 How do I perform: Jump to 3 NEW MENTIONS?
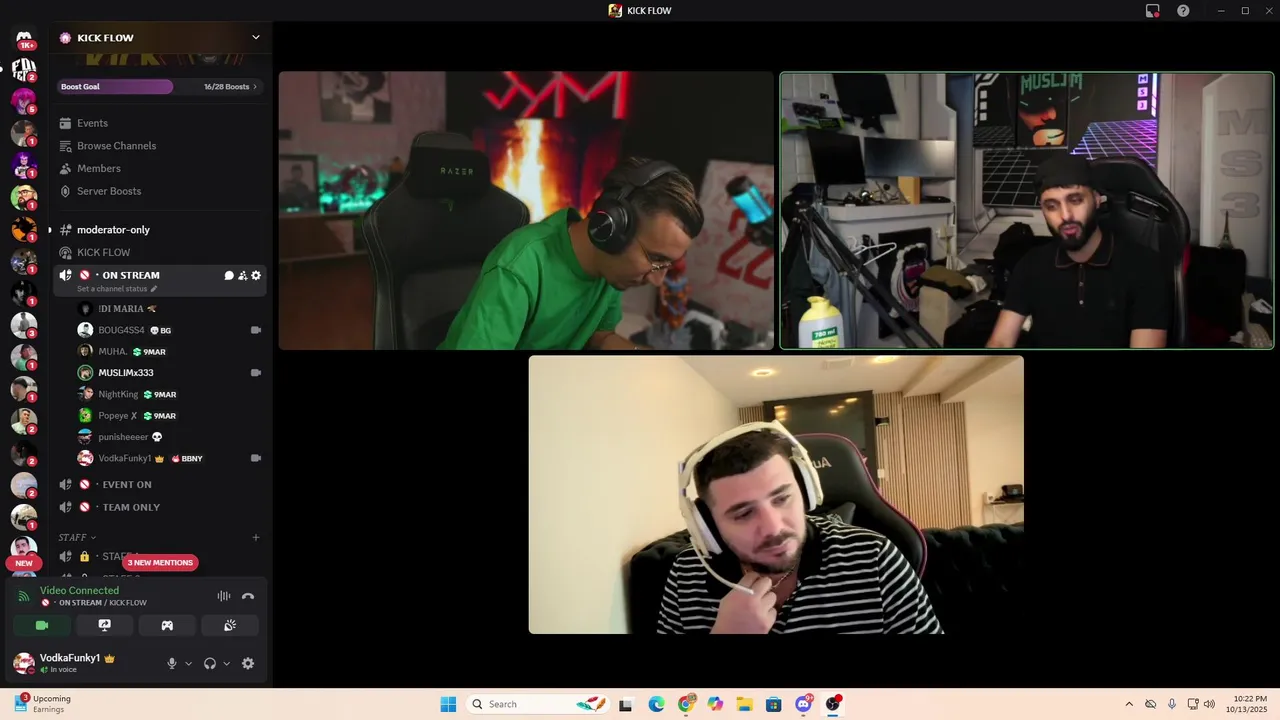coord(160,563)
